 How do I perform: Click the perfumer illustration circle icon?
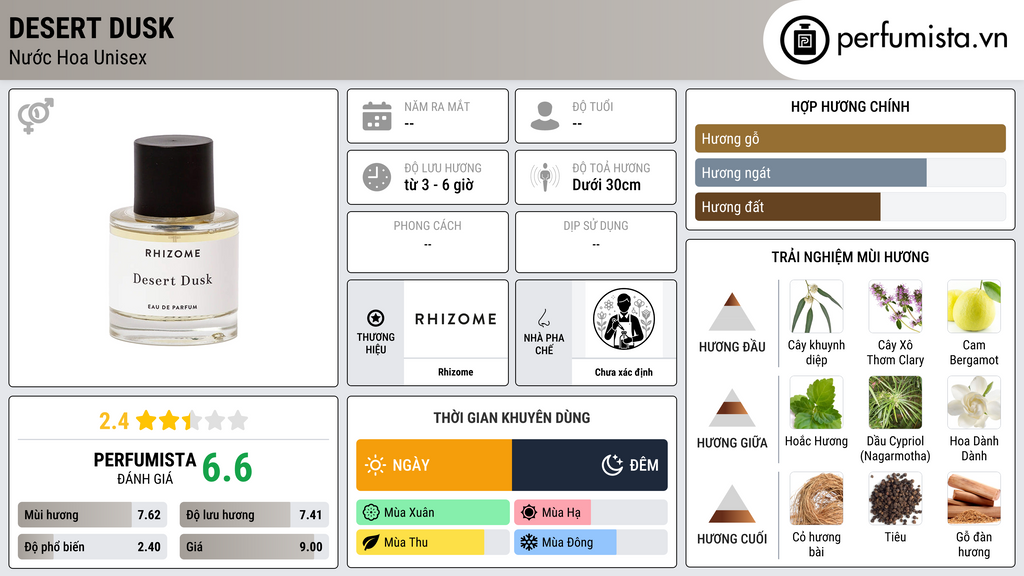[x=624, y=319]
